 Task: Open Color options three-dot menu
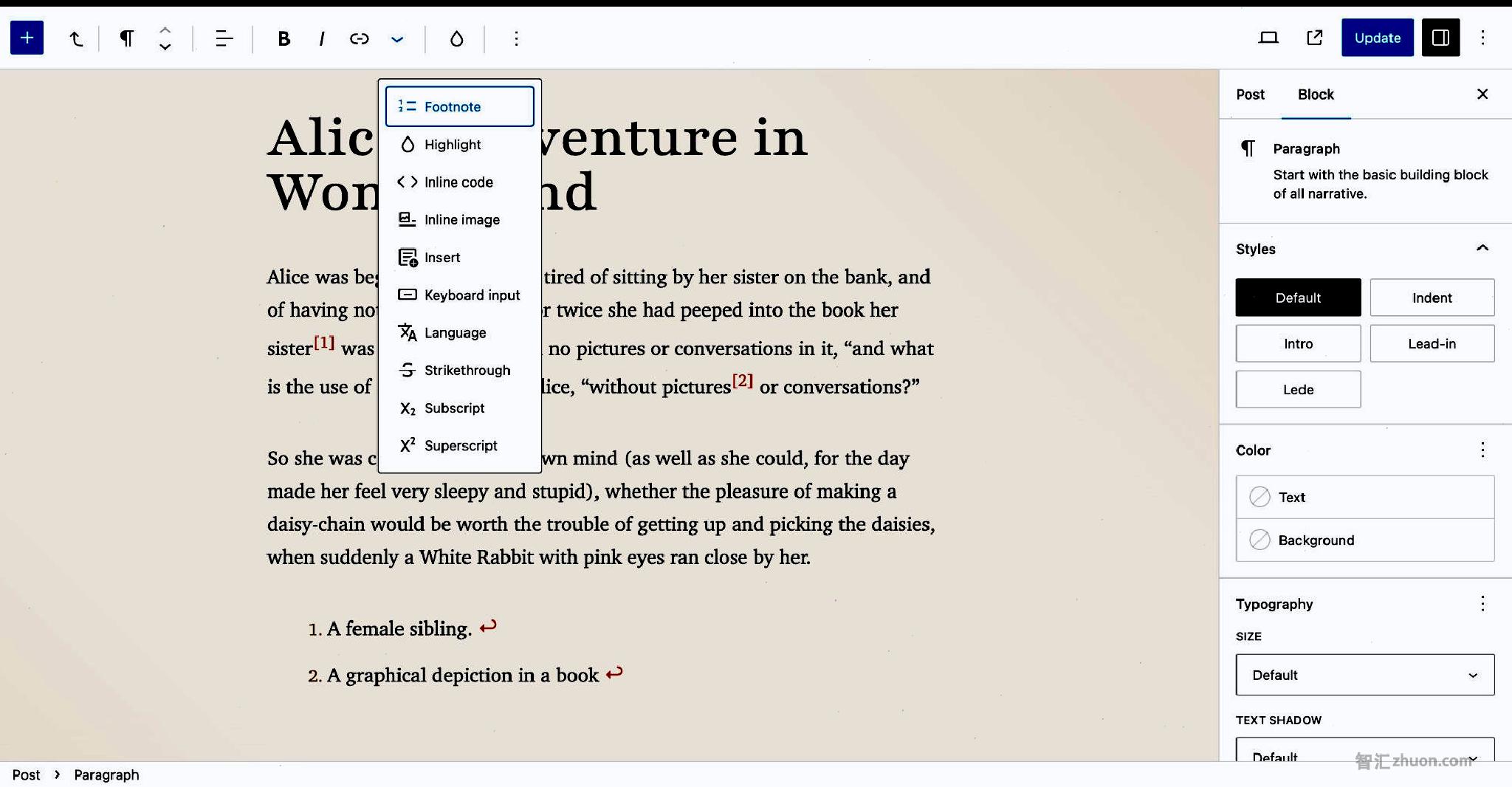1482,450
